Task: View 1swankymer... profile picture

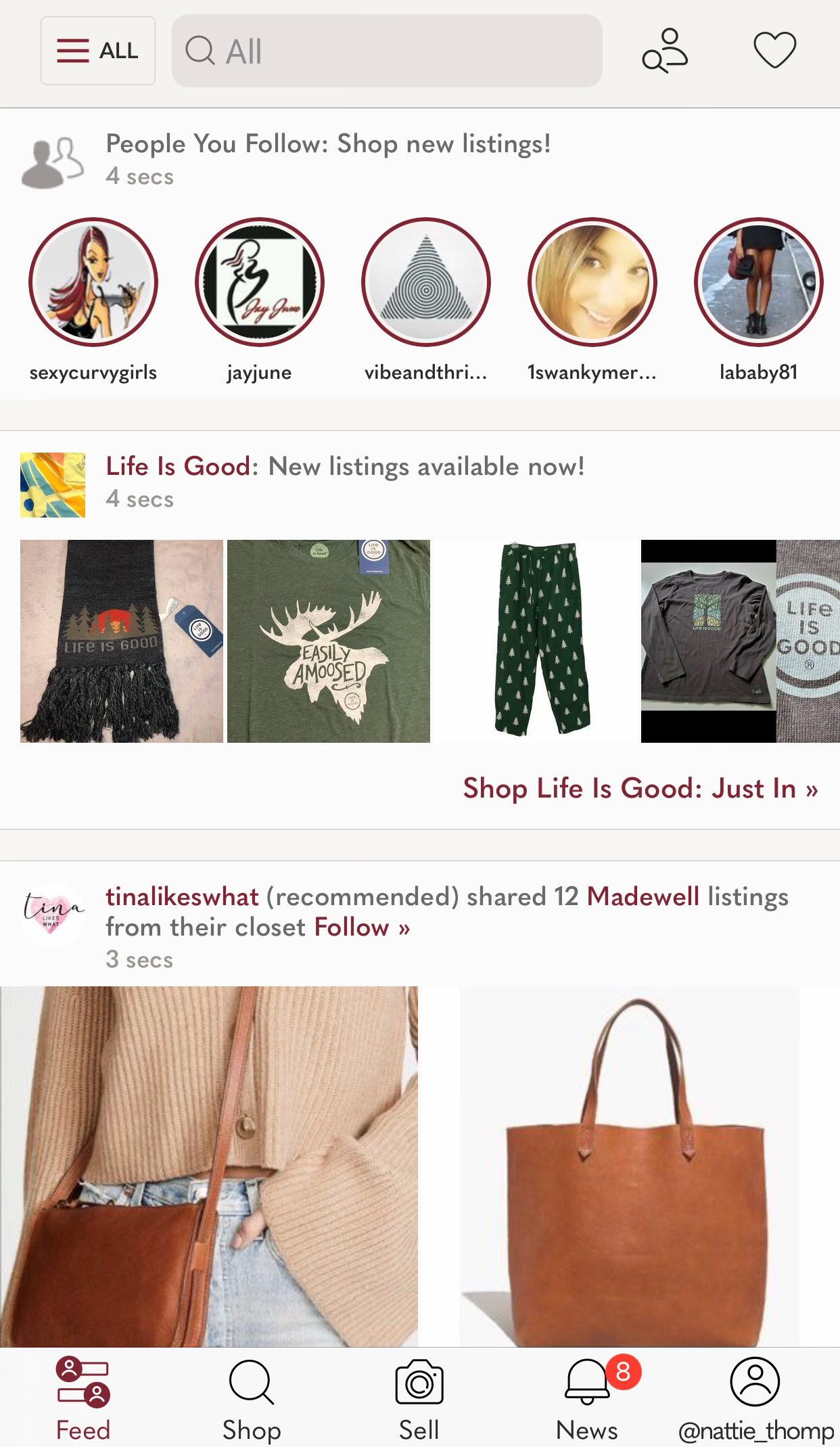Action: [592, 282]
